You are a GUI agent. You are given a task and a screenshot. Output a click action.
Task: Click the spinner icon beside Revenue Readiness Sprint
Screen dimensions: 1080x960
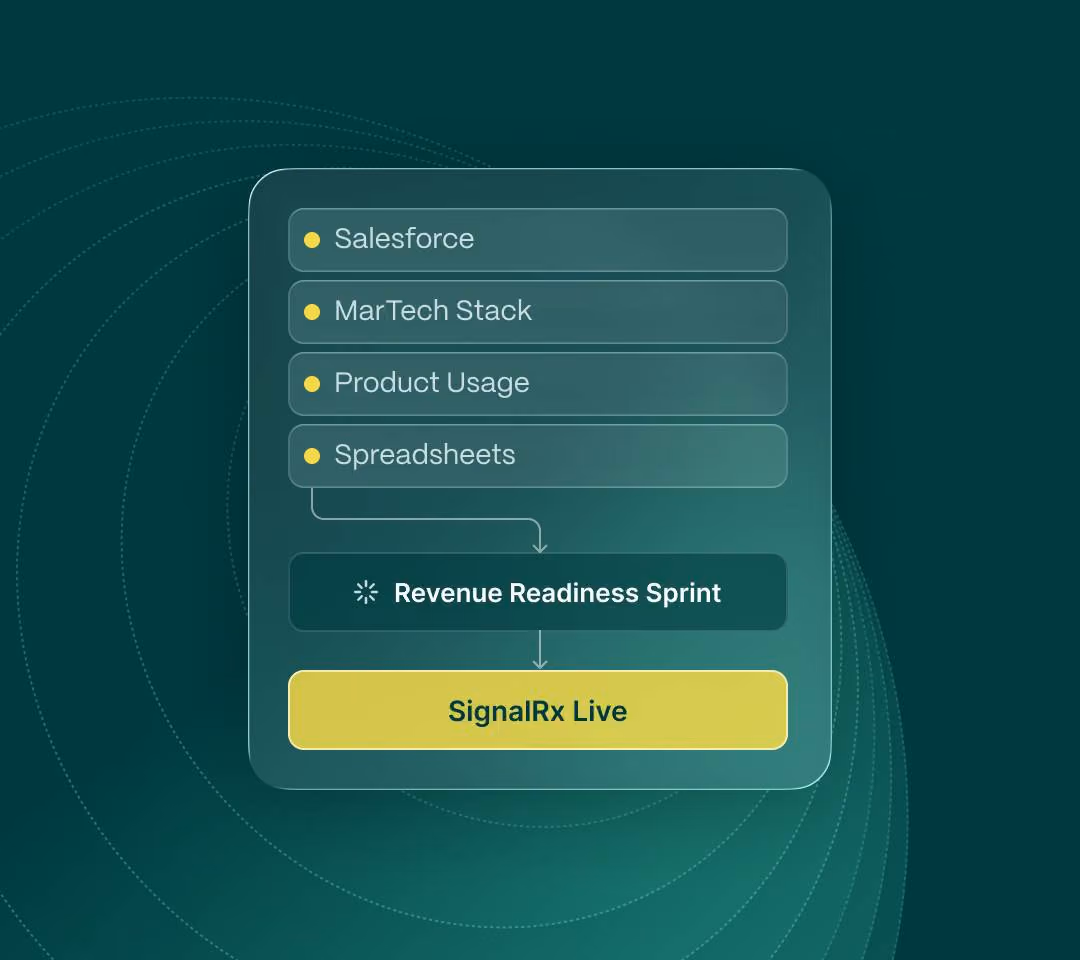point(366,592)
